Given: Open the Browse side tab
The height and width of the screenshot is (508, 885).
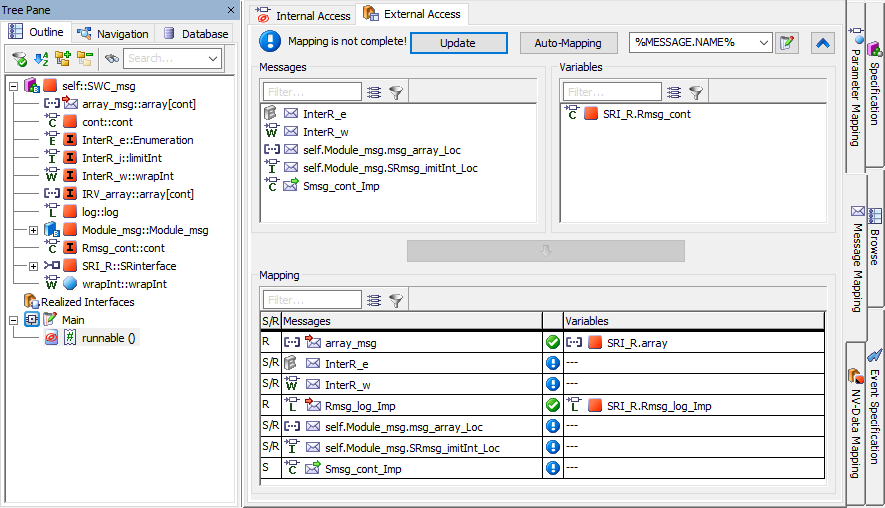Looking at the screenshot, I should click(875, 237).
